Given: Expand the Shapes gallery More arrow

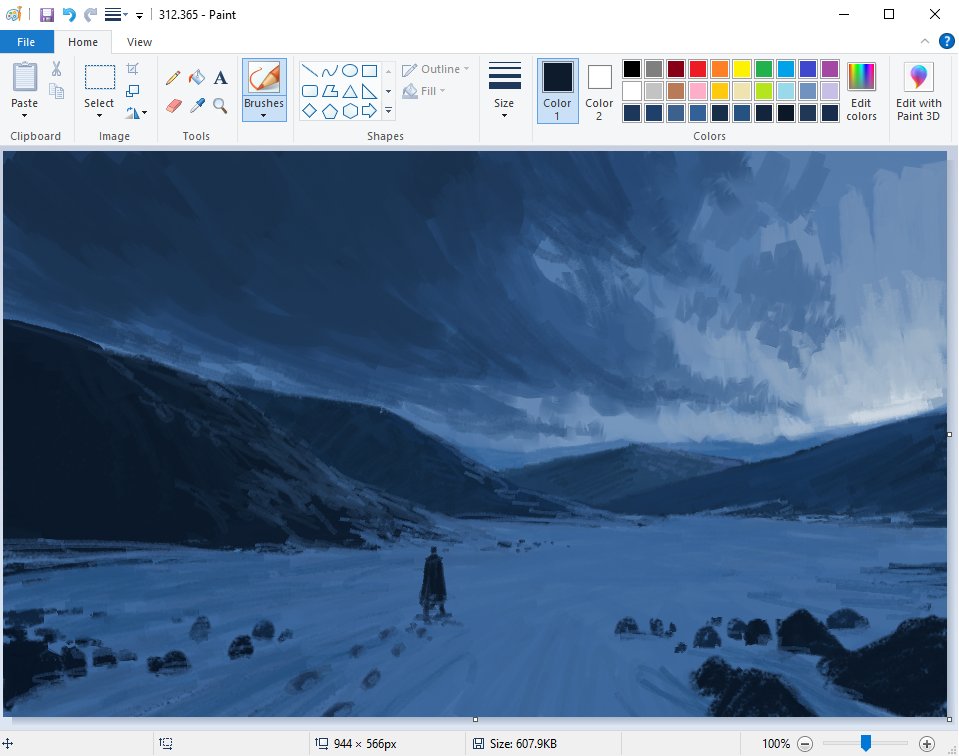Looking at the screenshot, I should point(388,111).
